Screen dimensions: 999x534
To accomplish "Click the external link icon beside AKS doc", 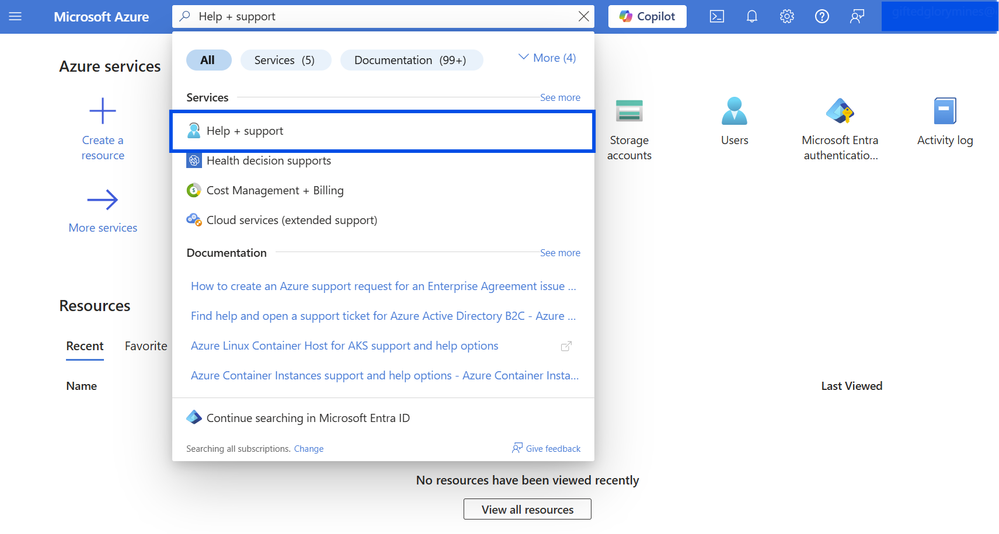I will point(566,346).
